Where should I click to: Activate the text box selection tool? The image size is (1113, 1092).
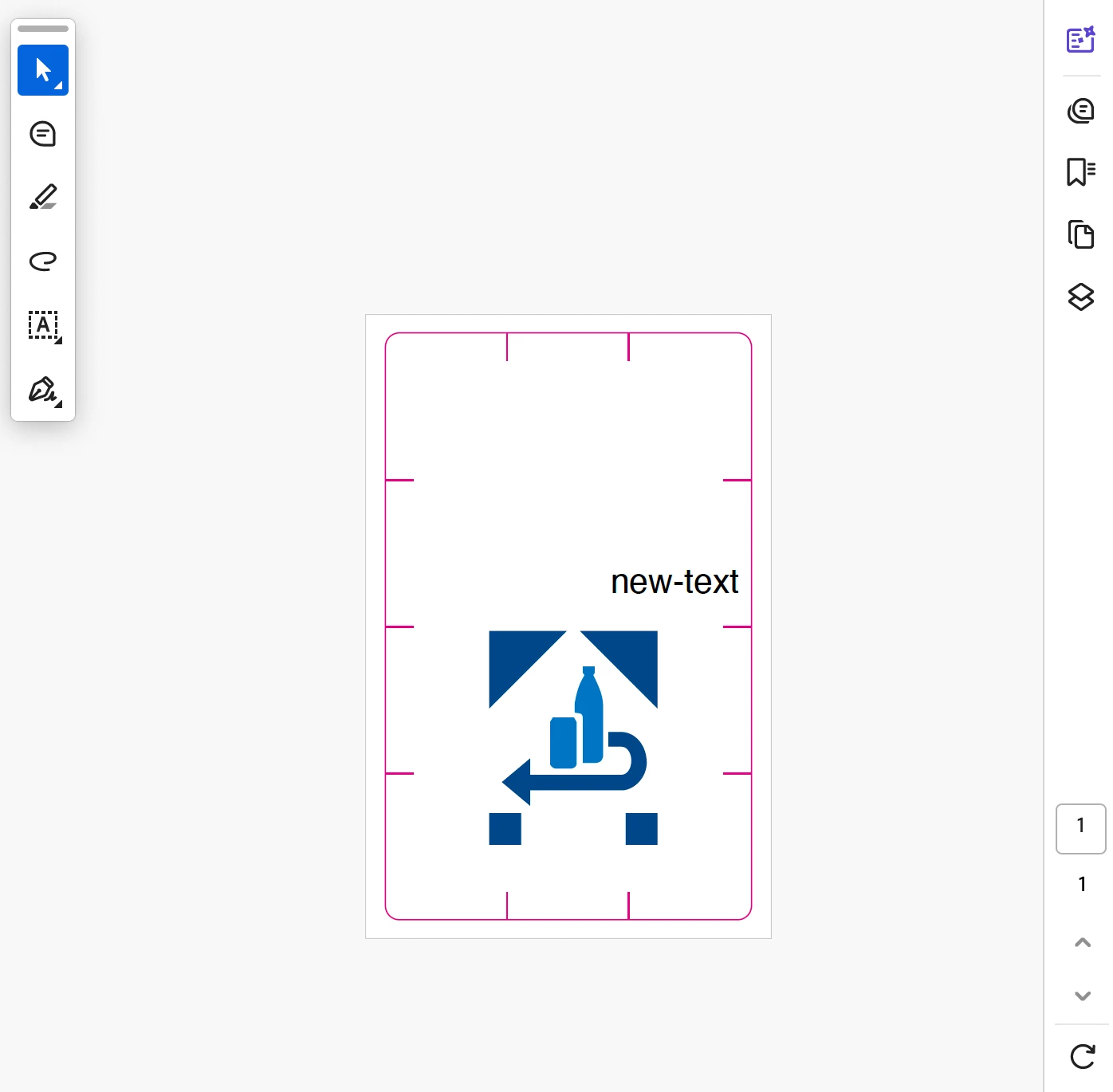pyautogui.click(x=43, y=325)
